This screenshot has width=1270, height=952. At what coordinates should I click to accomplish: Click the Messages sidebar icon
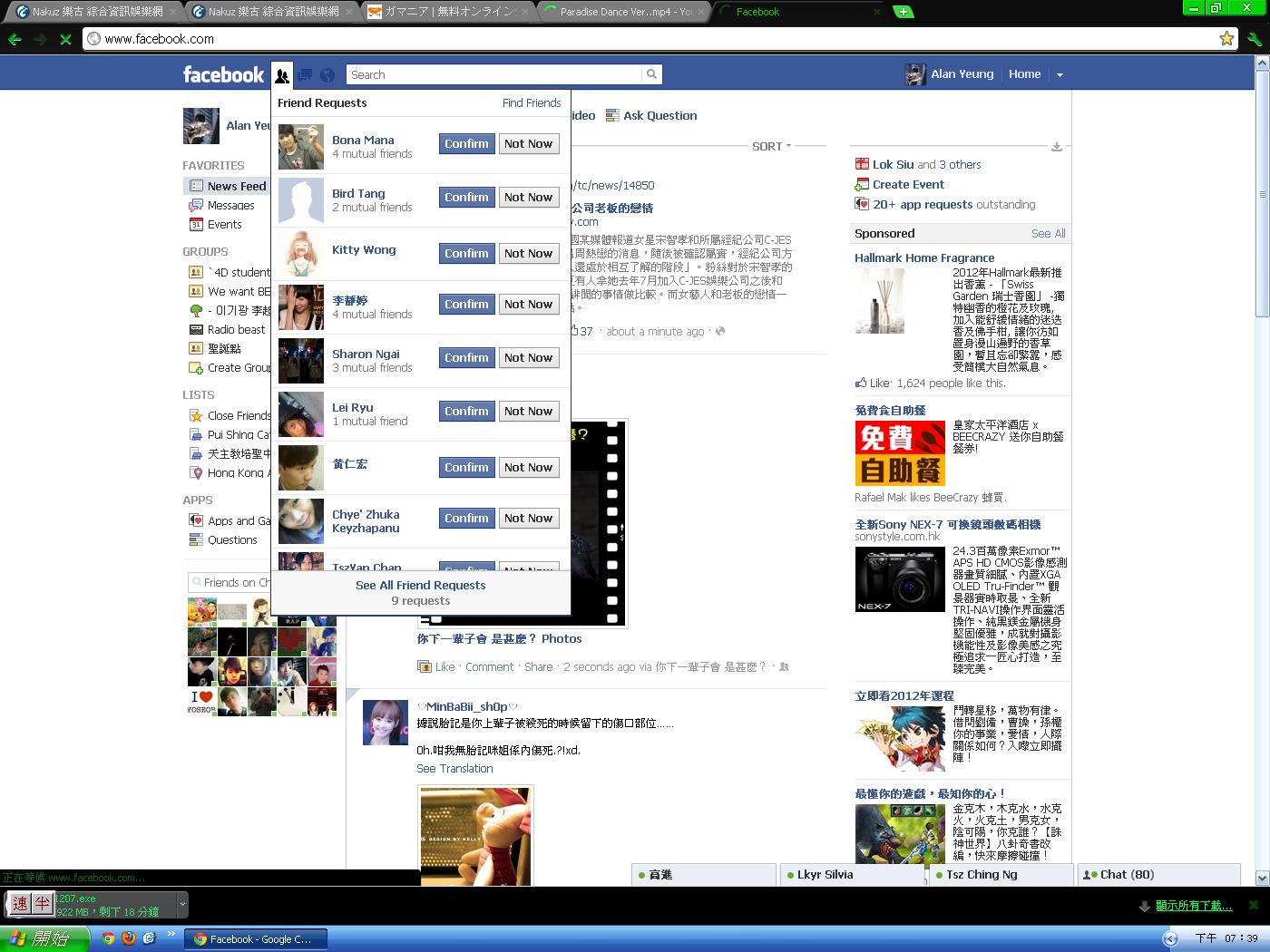tap(196, 205)
